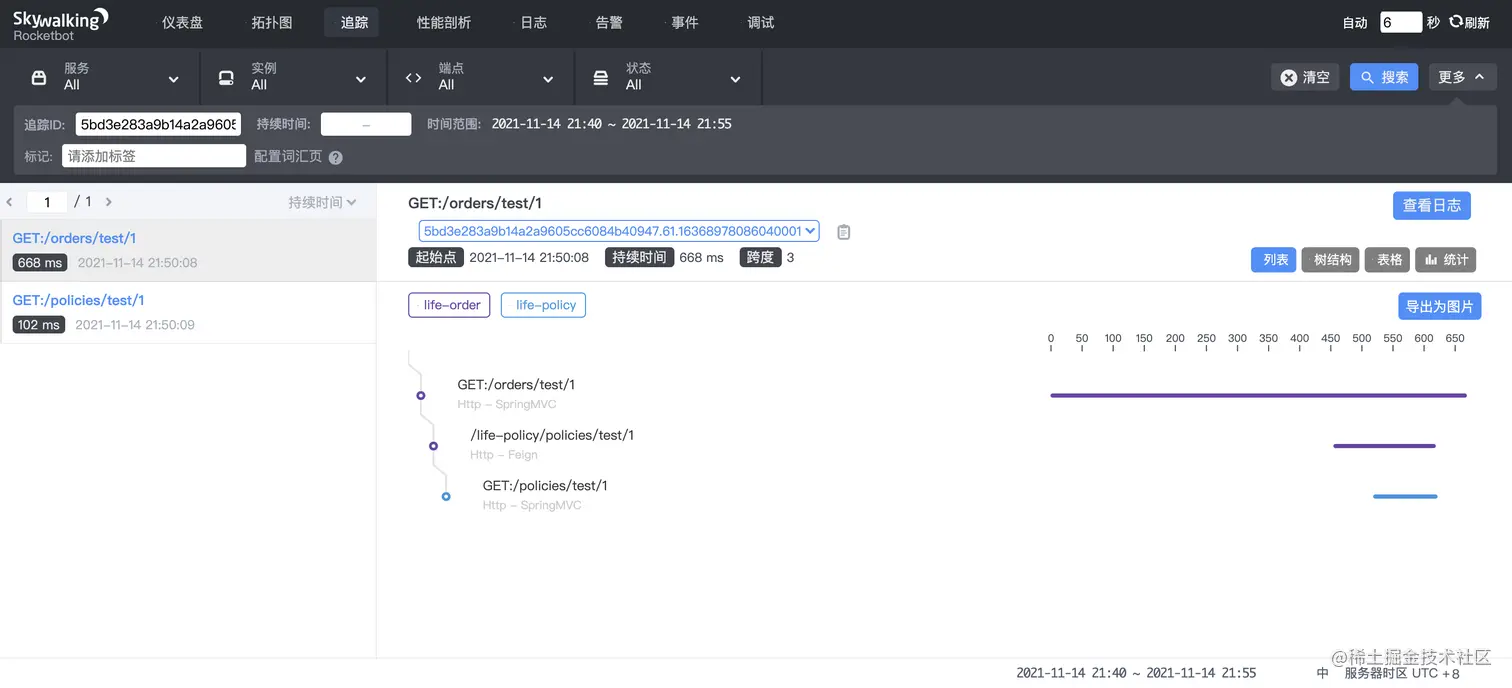Click the GET:/policies/test/1 blue duration bar

1405,496
